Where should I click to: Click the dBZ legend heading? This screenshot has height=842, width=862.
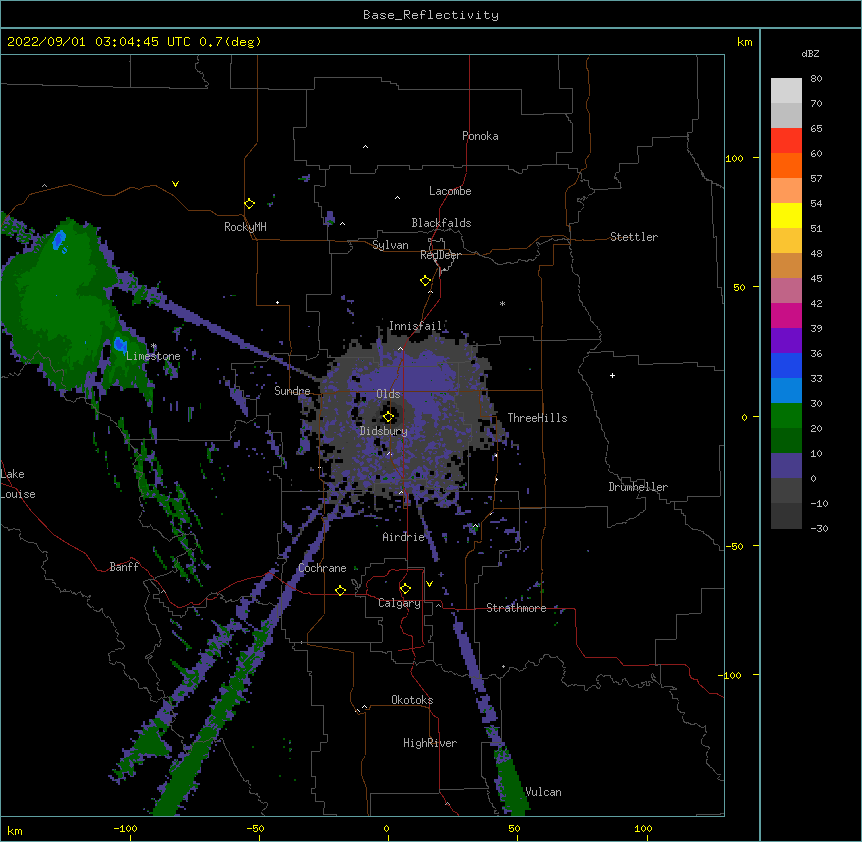click(x=810, y=53)
